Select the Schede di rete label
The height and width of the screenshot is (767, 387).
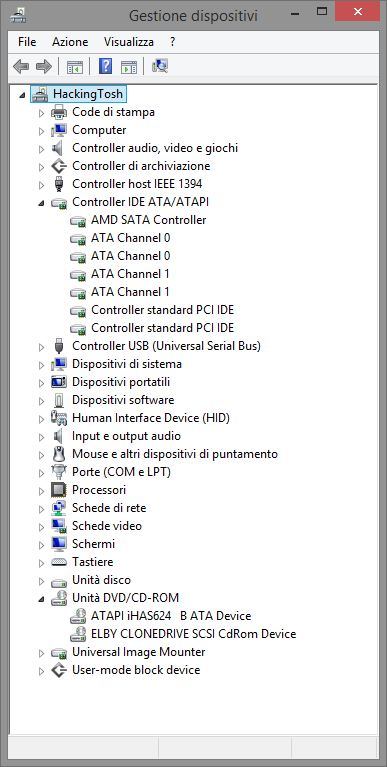tap(109, 508)
